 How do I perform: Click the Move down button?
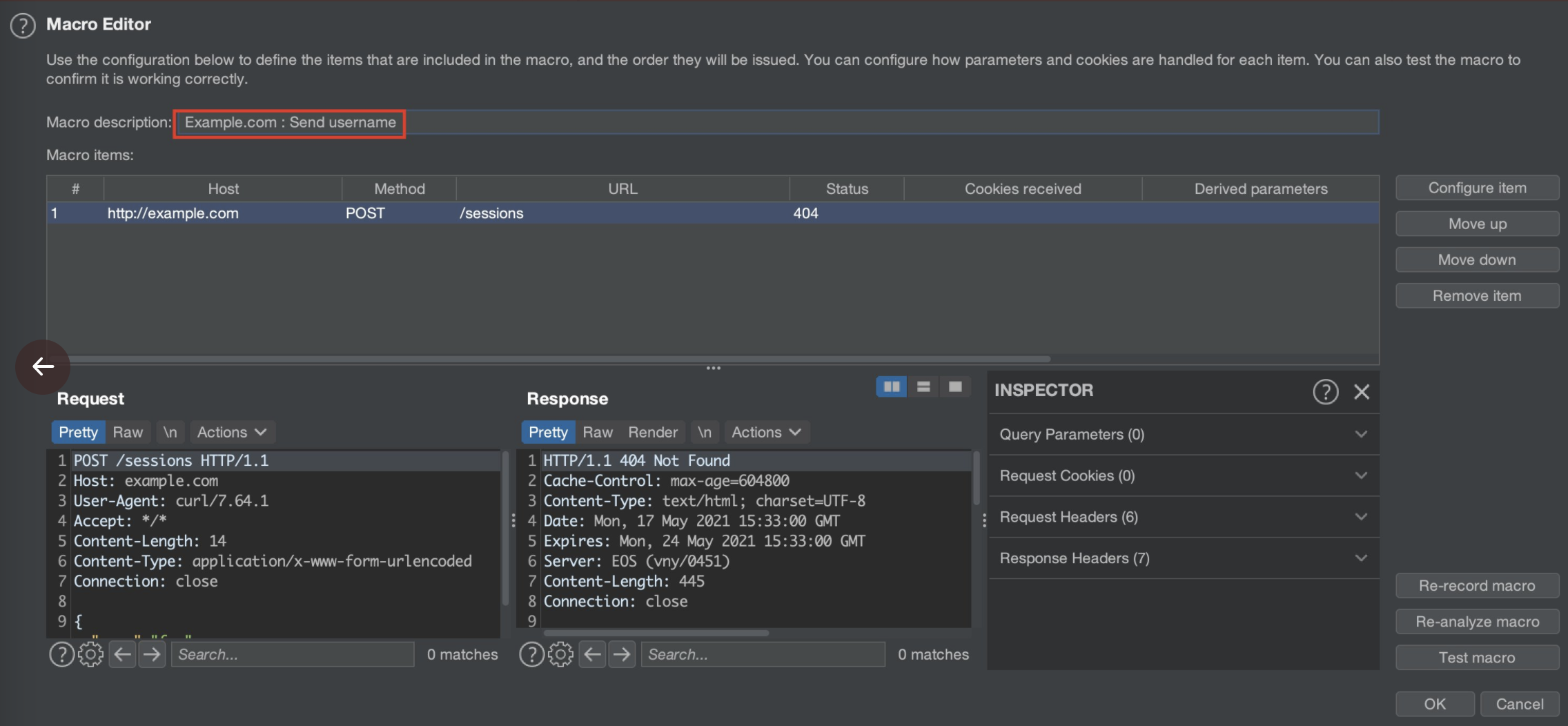pyautogui.click(x=1477, y=259)
